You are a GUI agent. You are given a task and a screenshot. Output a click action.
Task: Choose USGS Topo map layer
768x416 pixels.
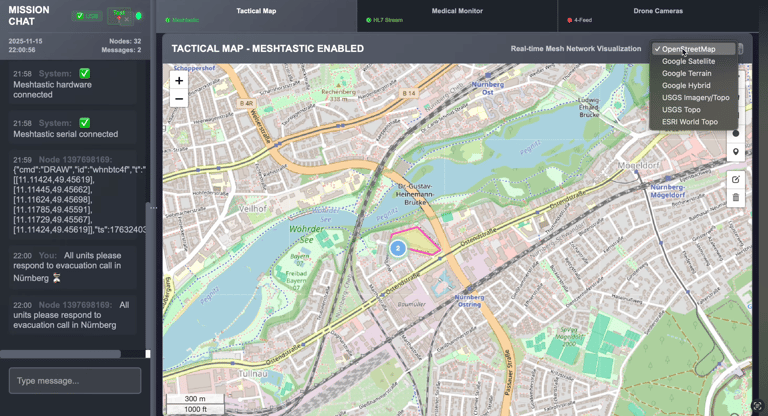point(693,110)
